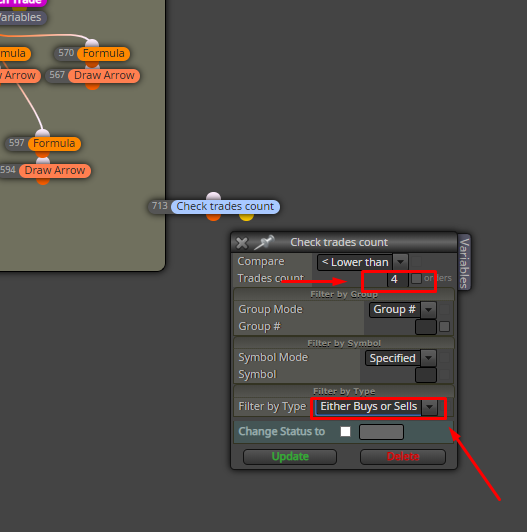This screenshot has width=527, height=532.
Task: Select the 'Check trades count' node 713
Action: click(225, 206)
